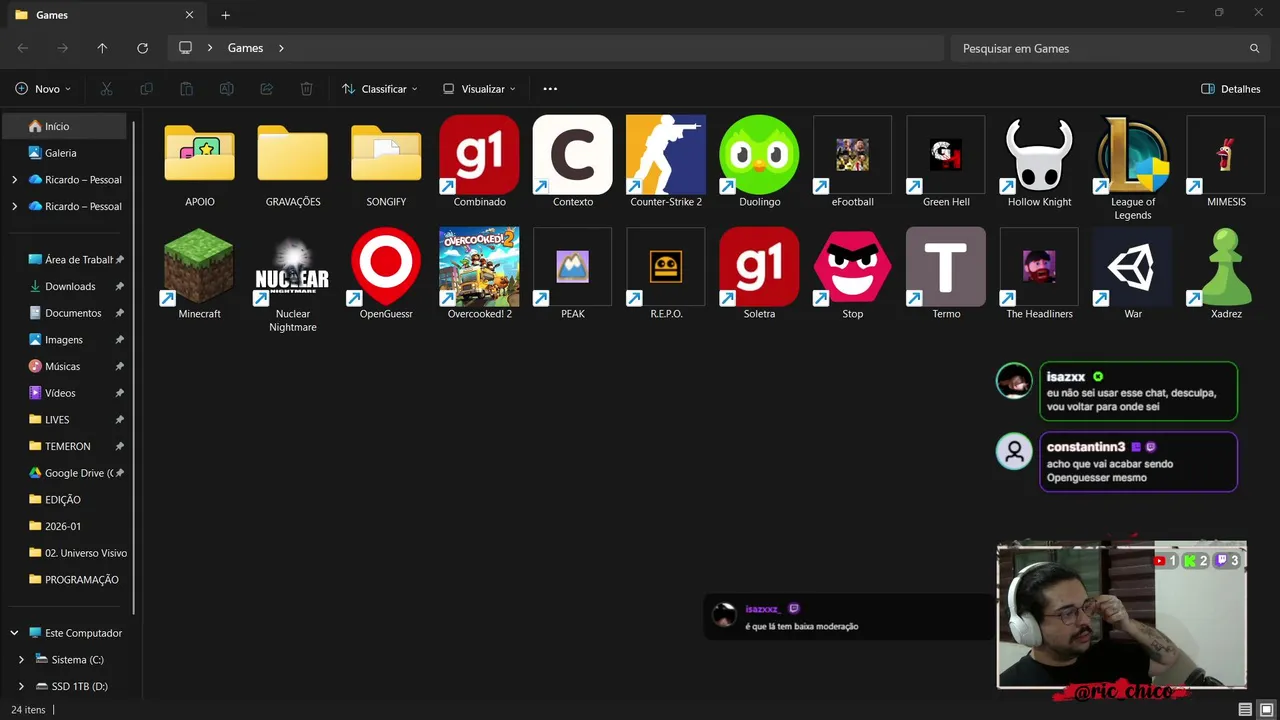Expand the Sistema (C:) drive node
The height and width of the screenshot is (720, 1280).
(21, 660)
